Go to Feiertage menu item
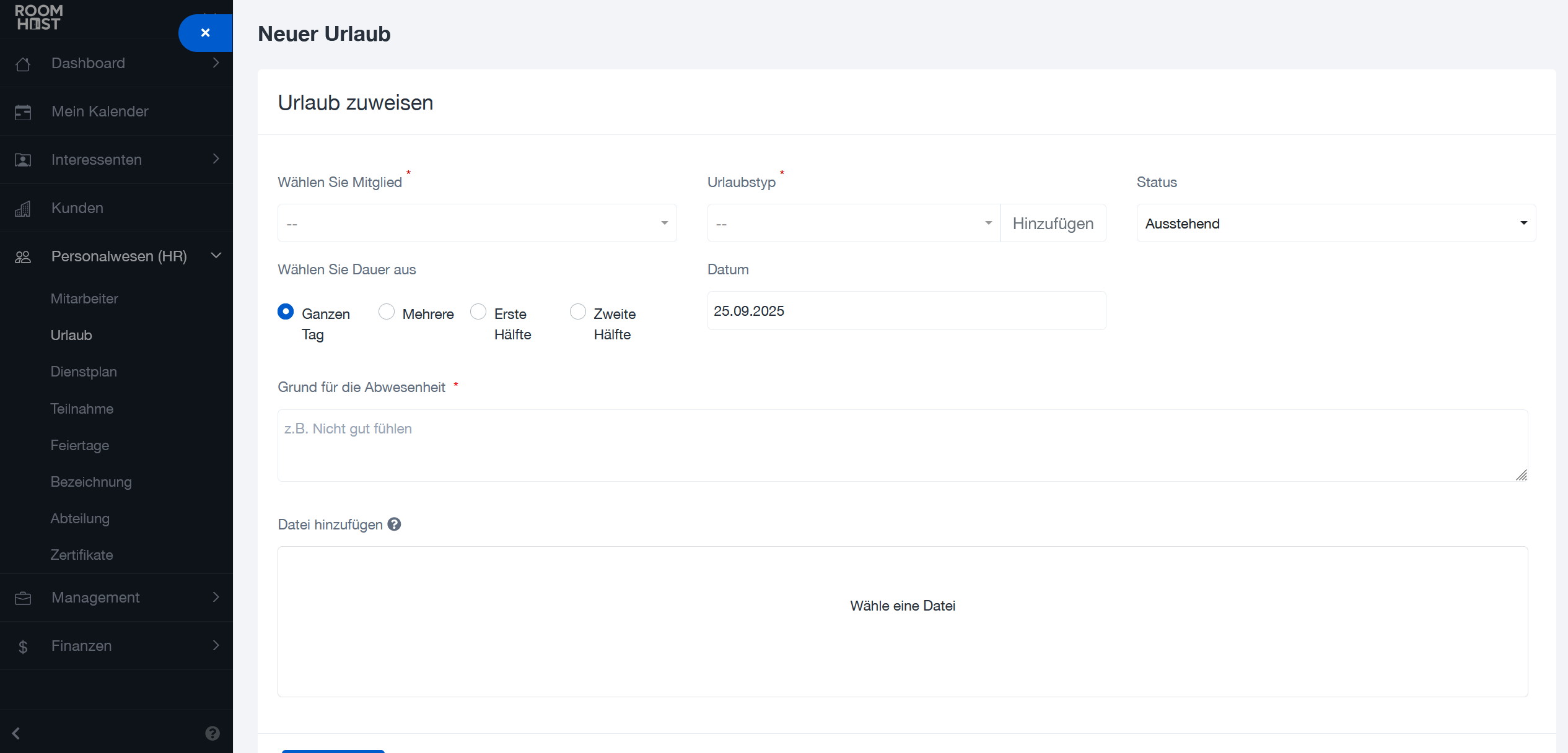Viewport: 1568px width, 753px height. (80, 445)
